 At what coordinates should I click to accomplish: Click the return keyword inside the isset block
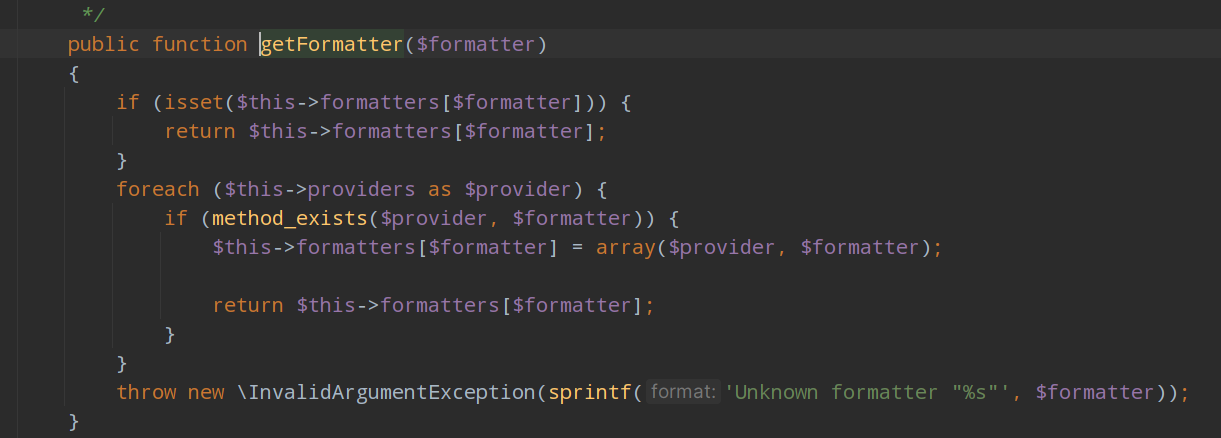pyautogui.click(x=200, y=131)
